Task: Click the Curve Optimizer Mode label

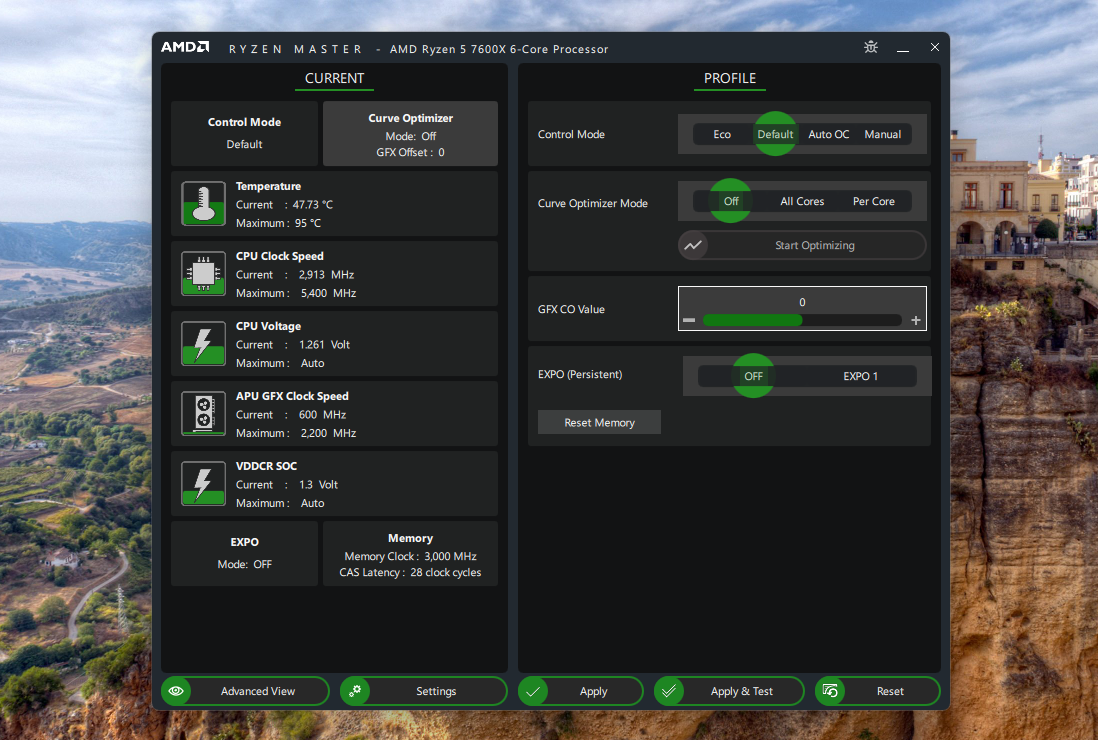Action: pyautogui.click(x=592, y=203)
